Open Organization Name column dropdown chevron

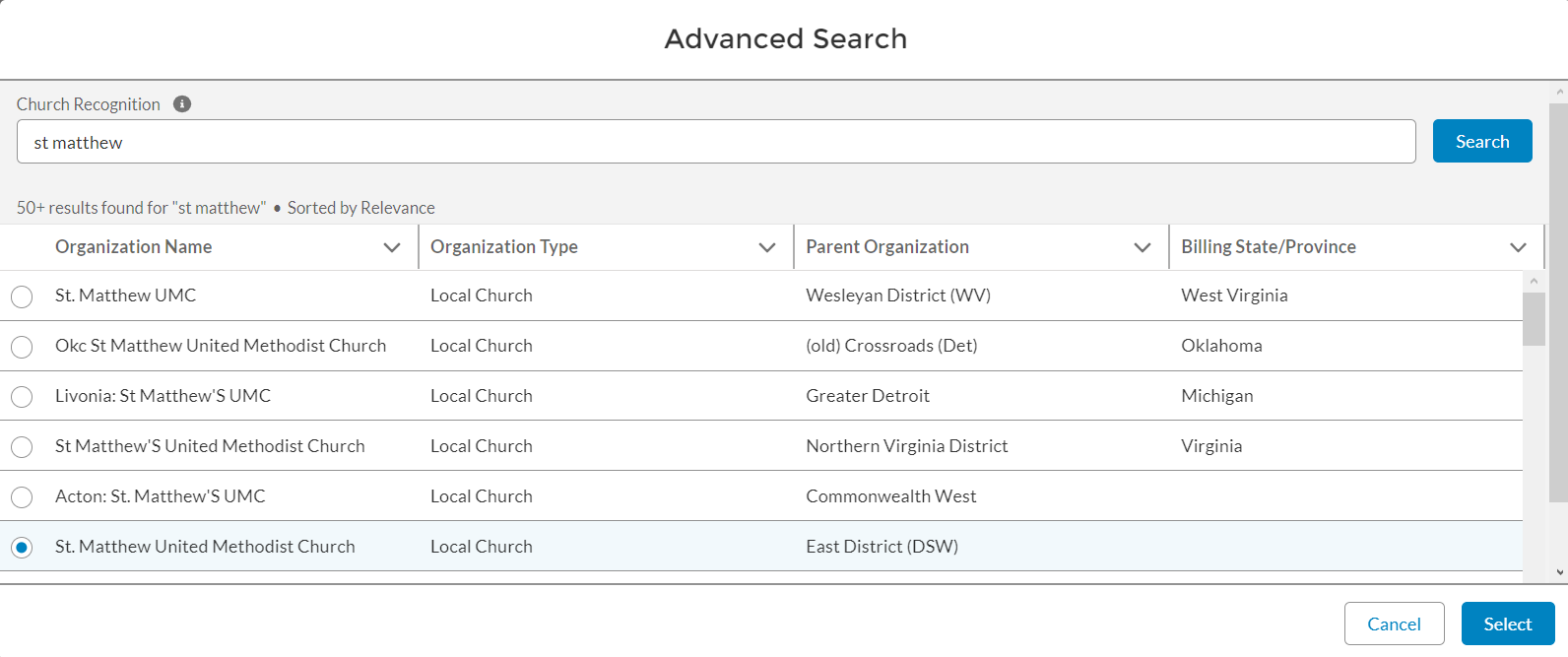click(x=392, y=247)
